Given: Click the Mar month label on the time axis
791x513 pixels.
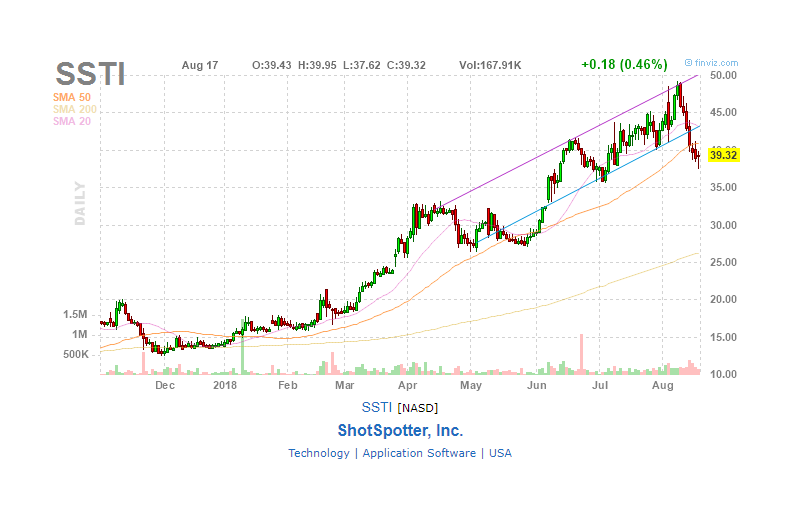Looking at the screenshot, I should point(345,385).
